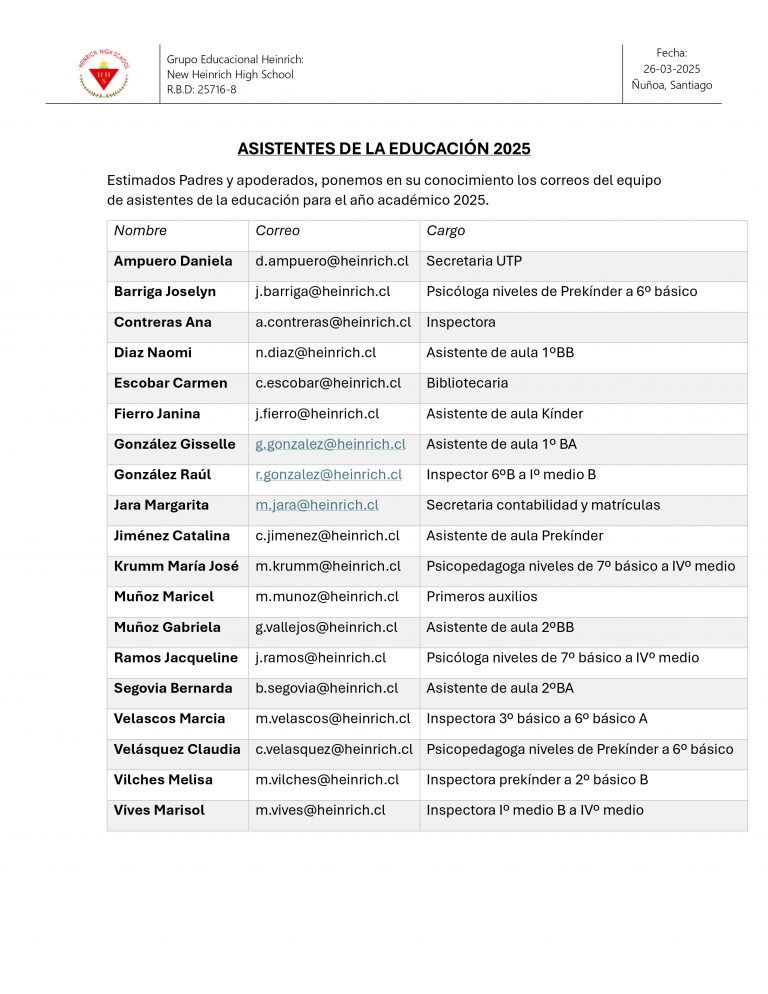Click the title Asistentes de la Educación 2025

click(384, 148)
